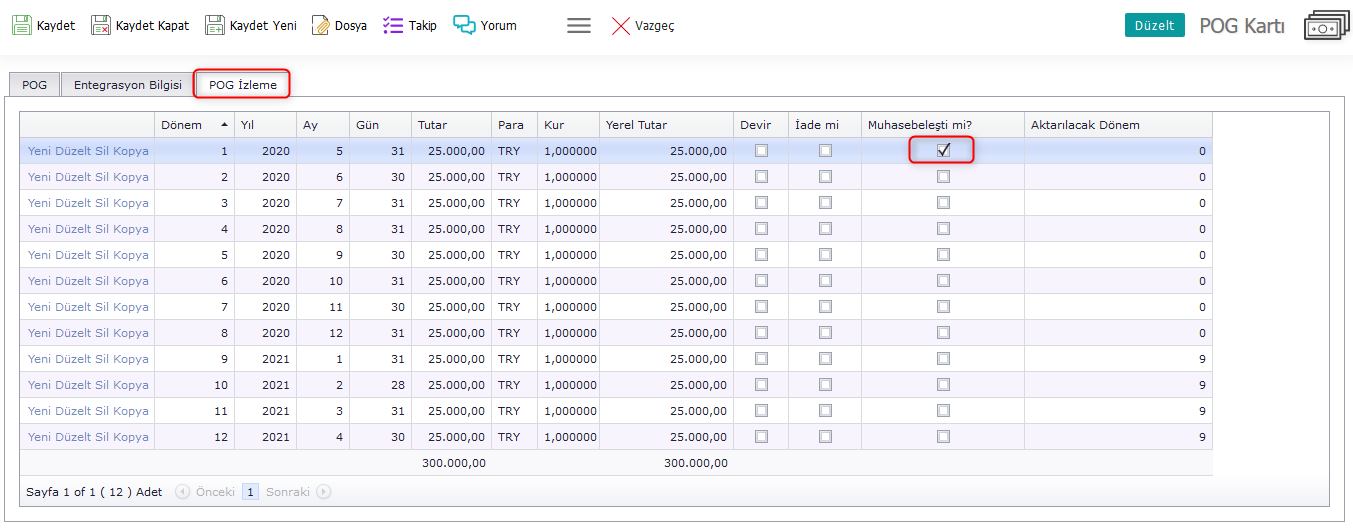This screenshot has height=530, width=1353.
Task: Open the Yorum comments icon
Action: 464,25
